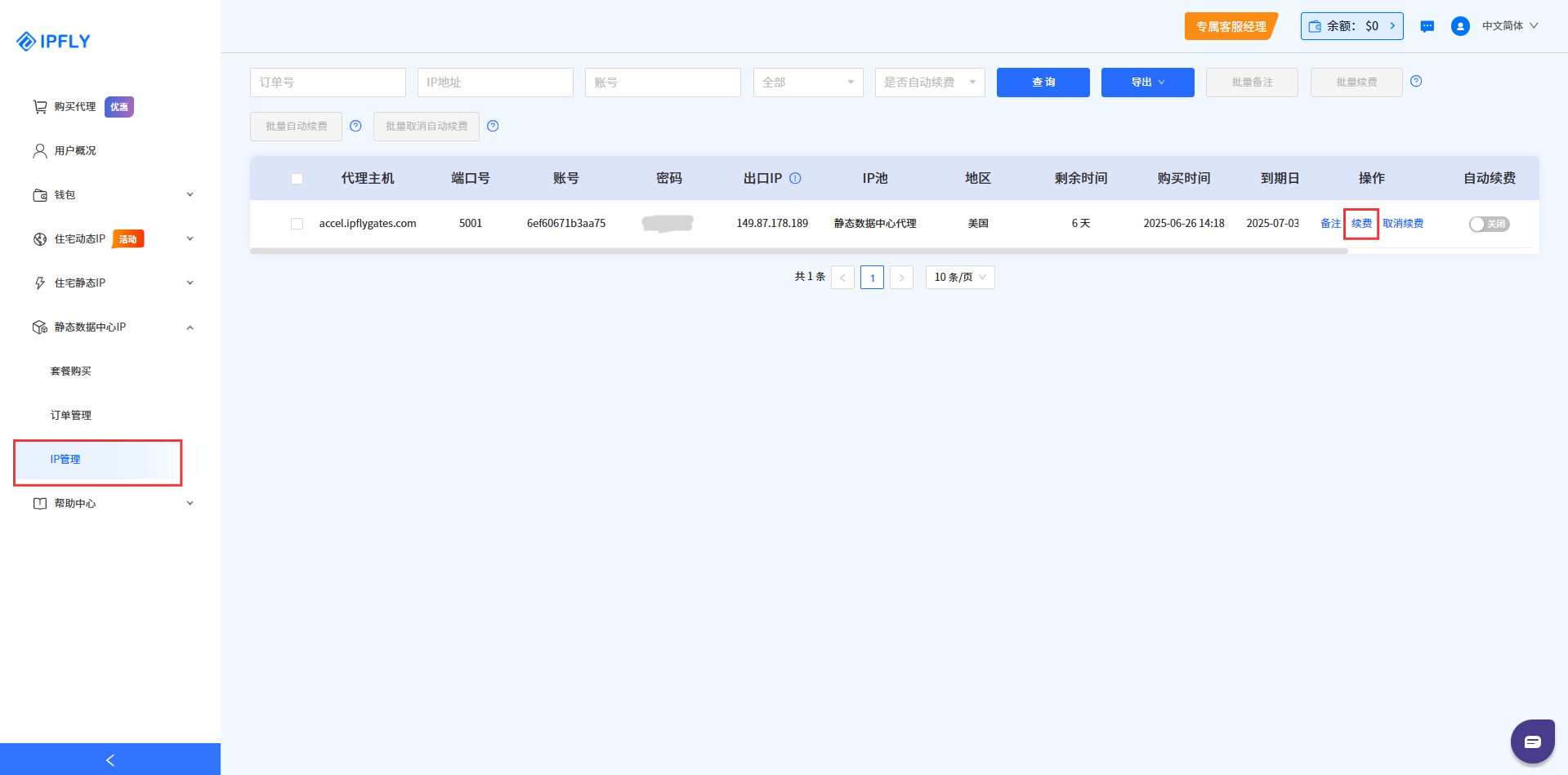Click the horizontal table scrollbar
This screenshot has height=775, width=1568.
tap(798, 252)
